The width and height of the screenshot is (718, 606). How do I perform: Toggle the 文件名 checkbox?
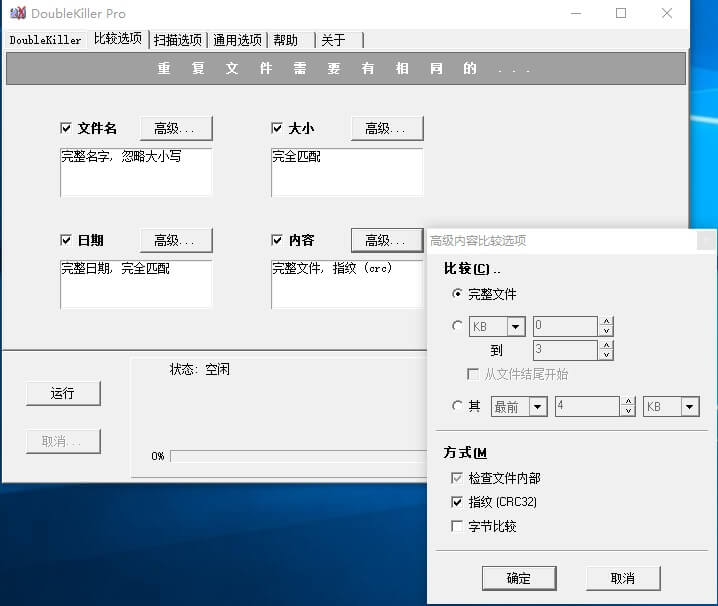point(66,128)
